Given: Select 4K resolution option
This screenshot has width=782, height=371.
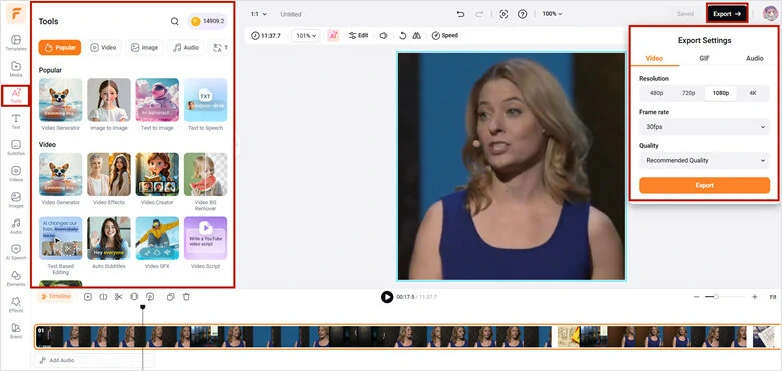Looking at the screenshot, I should pos(753,93).
